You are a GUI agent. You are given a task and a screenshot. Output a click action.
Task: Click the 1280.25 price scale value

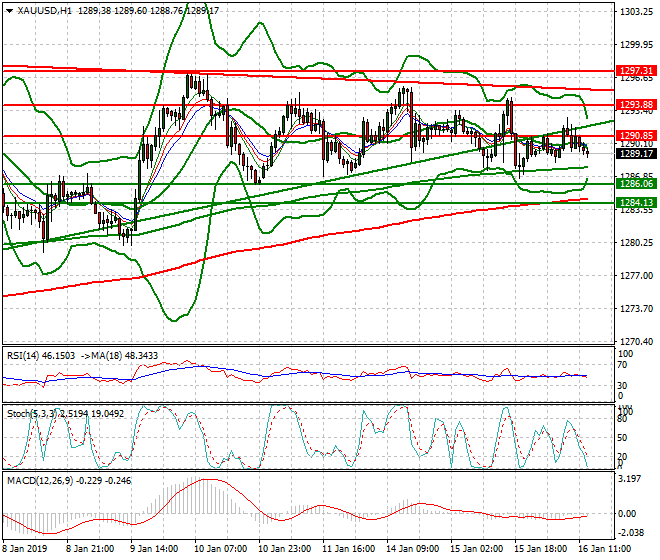point(636,243)
